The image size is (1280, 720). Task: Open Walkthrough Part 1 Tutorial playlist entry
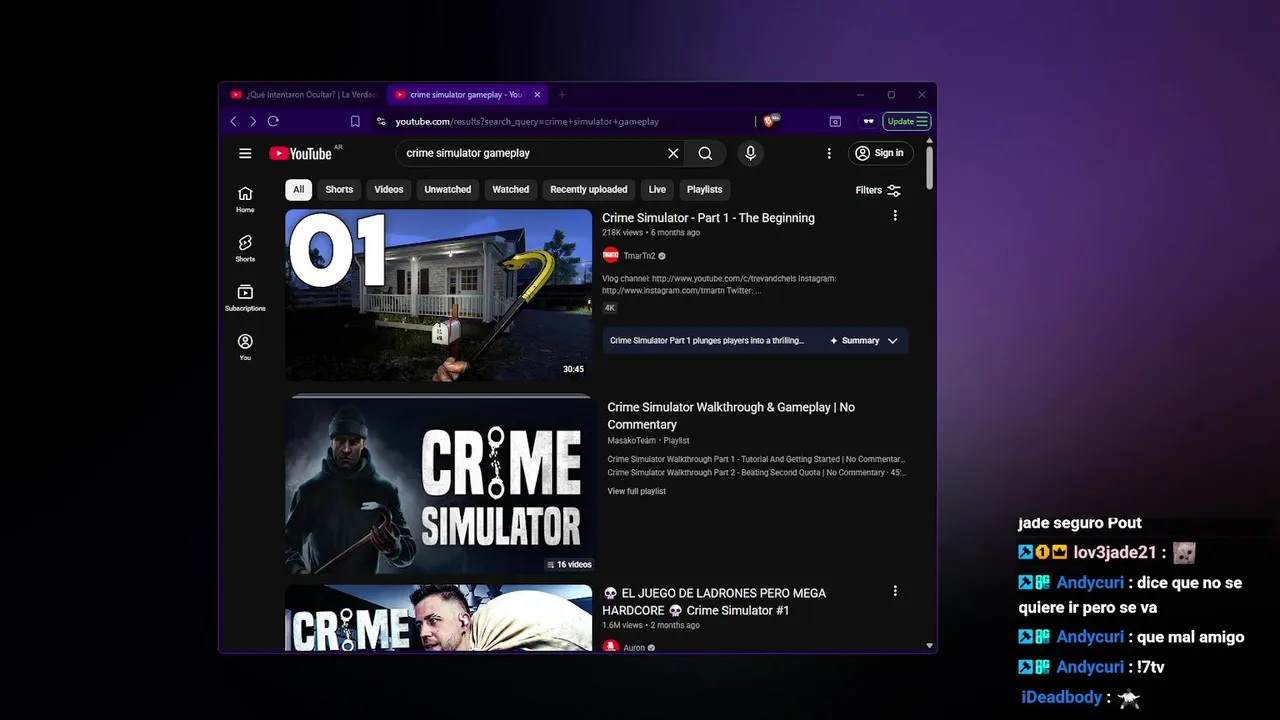click(x=756, y=460)
